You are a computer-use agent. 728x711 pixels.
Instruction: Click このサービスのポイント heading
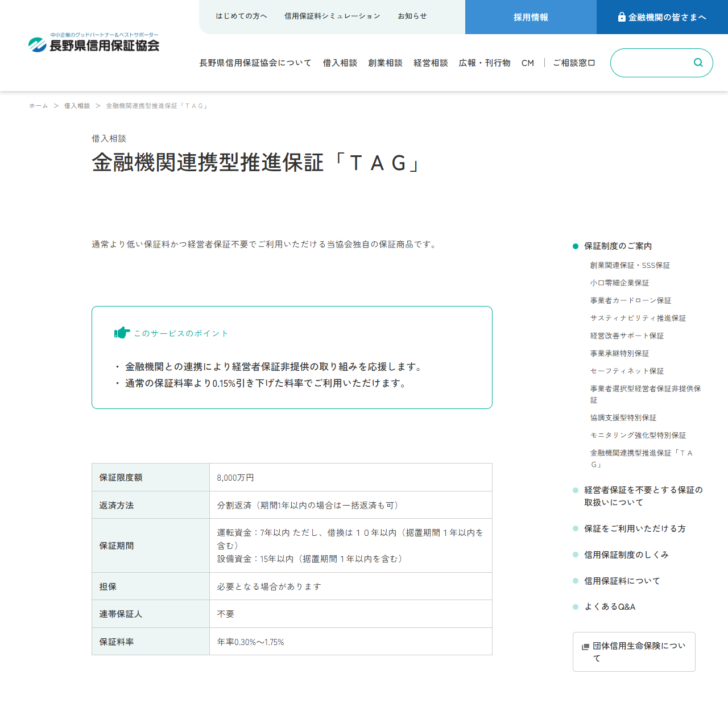click(181, 333)
